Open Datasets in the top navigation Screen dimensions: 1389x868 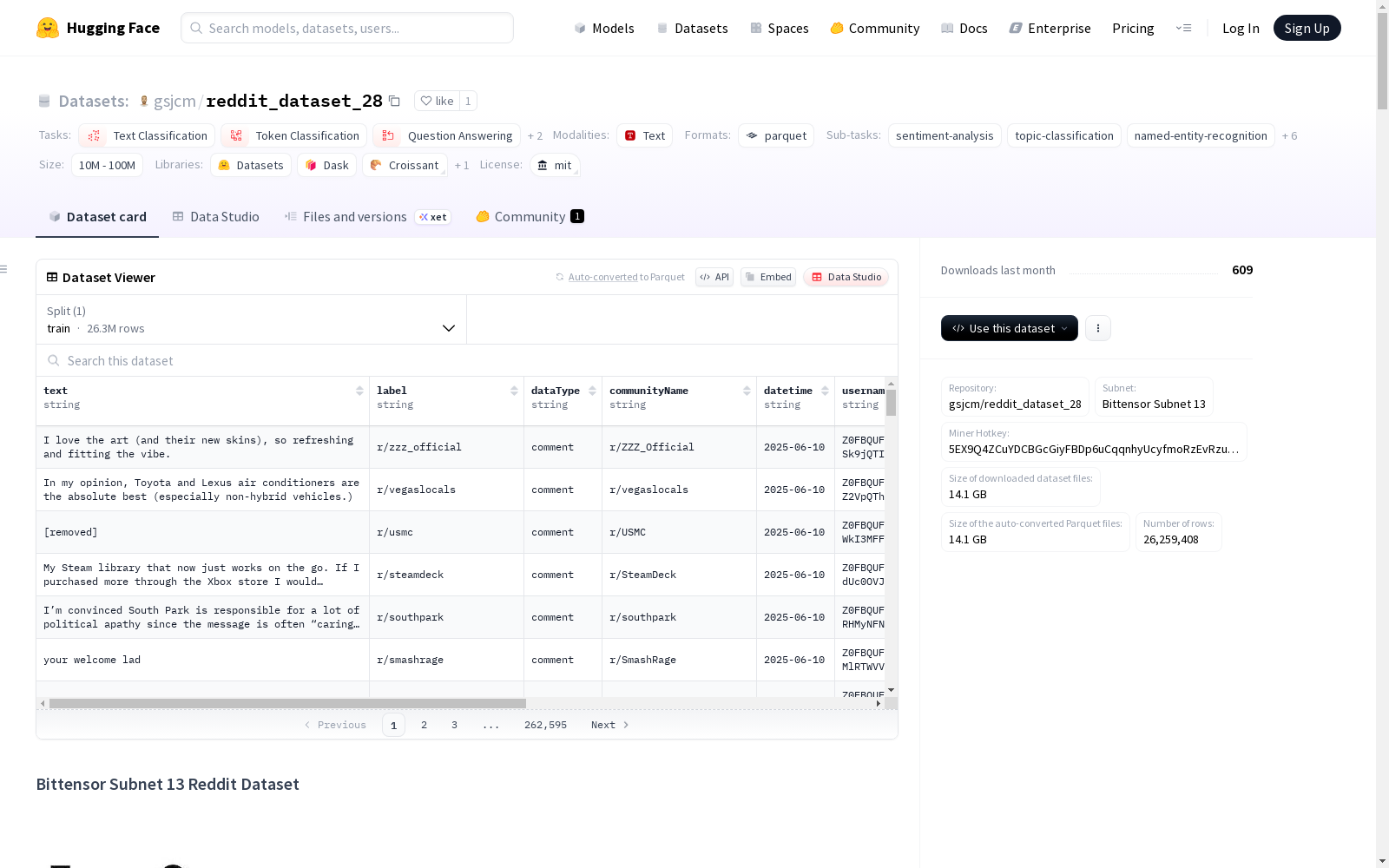(692, 28)
